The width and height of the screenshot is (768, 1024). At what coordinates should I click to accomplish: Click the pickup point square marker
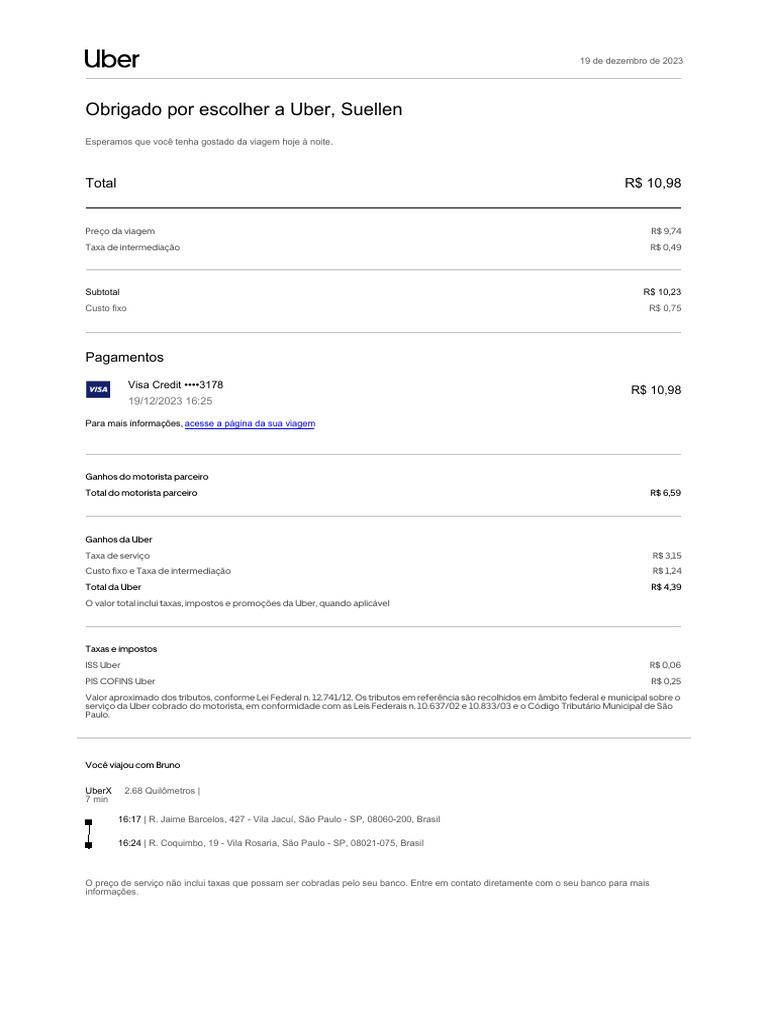[x=89, y=820]
